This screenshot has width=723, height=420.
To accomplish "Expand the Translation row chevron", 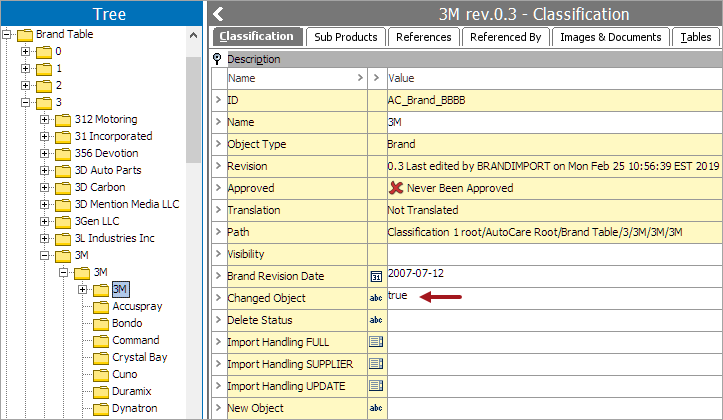I will 219,210.
